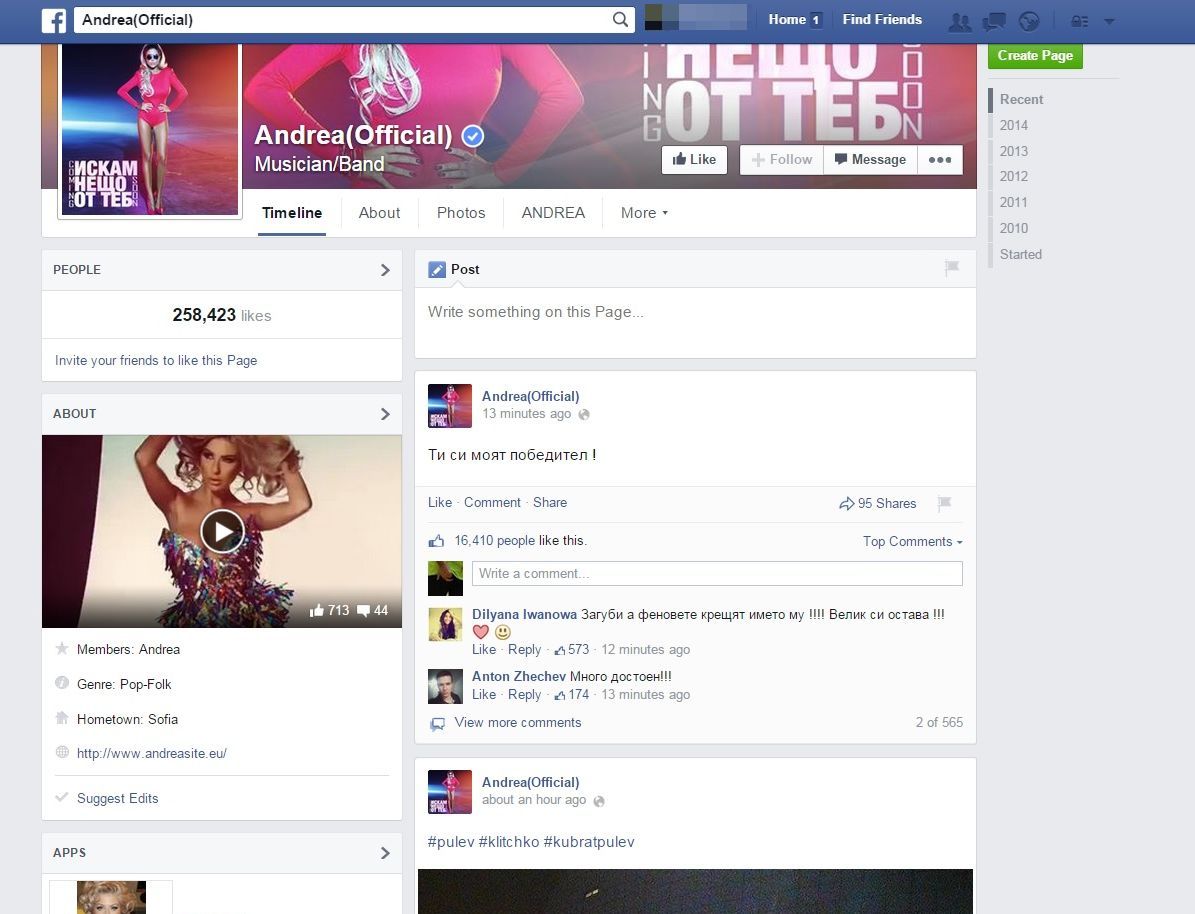Click the globe audience icon by 13 minutes ago
Viewport: 1195px width, 914px height.
pos(584,415)
